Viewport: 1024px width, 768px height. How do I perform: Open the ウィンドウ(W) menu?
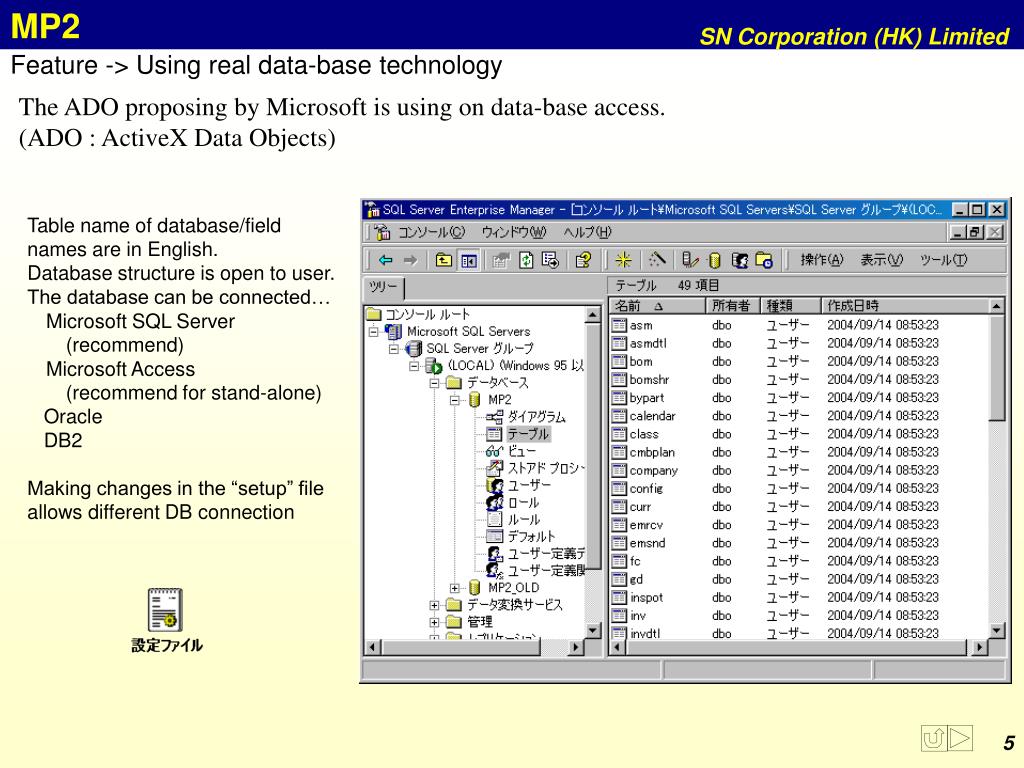point(513,232)
